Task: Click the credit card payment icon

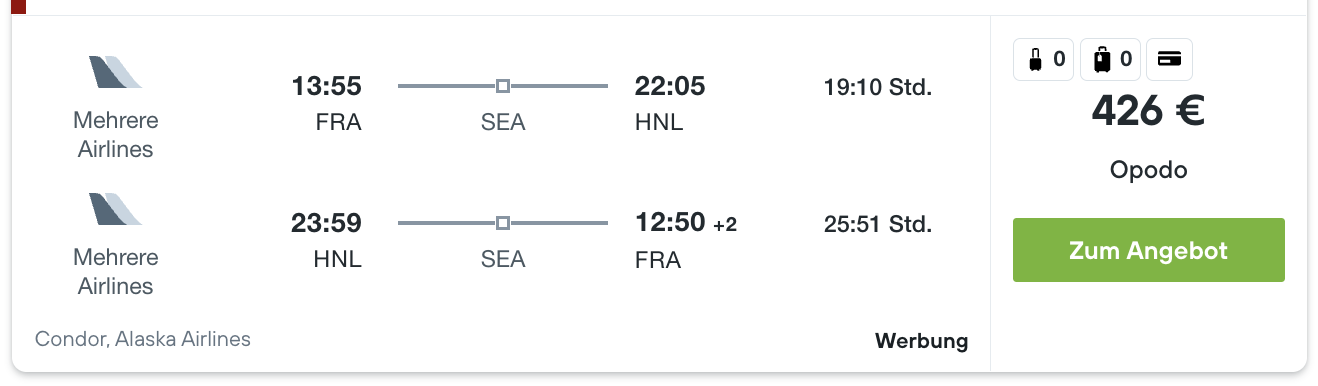Action: pyautogui.click(x=1169, y=60)
